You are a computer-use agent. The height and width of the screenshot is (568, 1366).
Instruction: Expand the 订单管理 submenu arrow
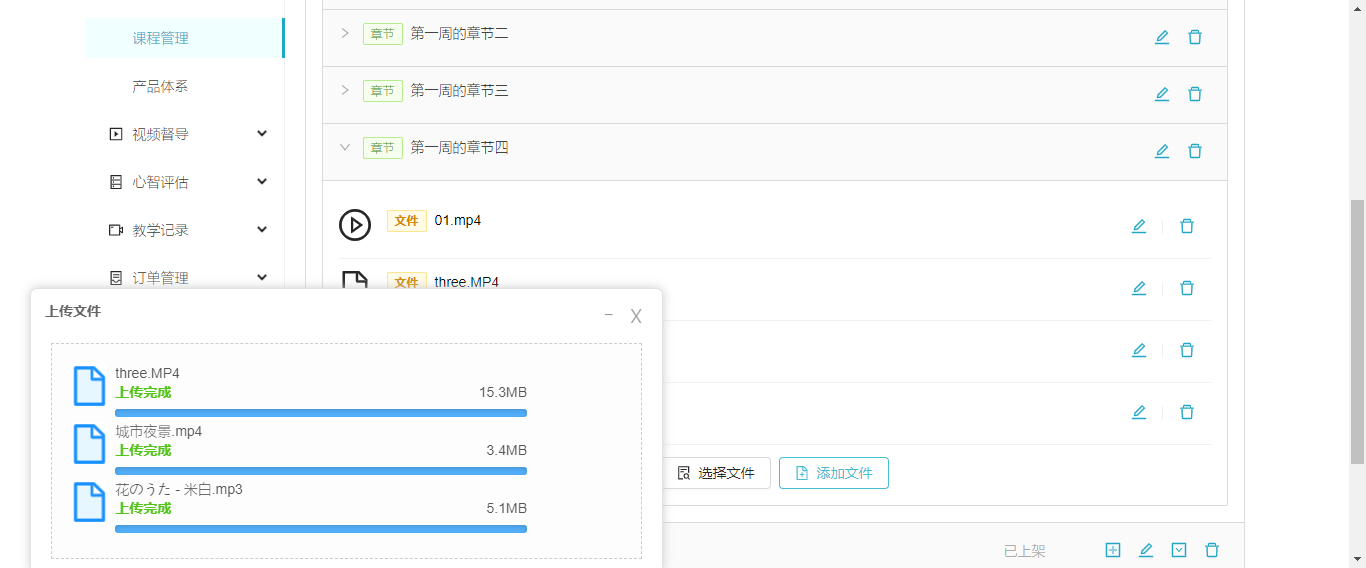click(x=262, y=277)
